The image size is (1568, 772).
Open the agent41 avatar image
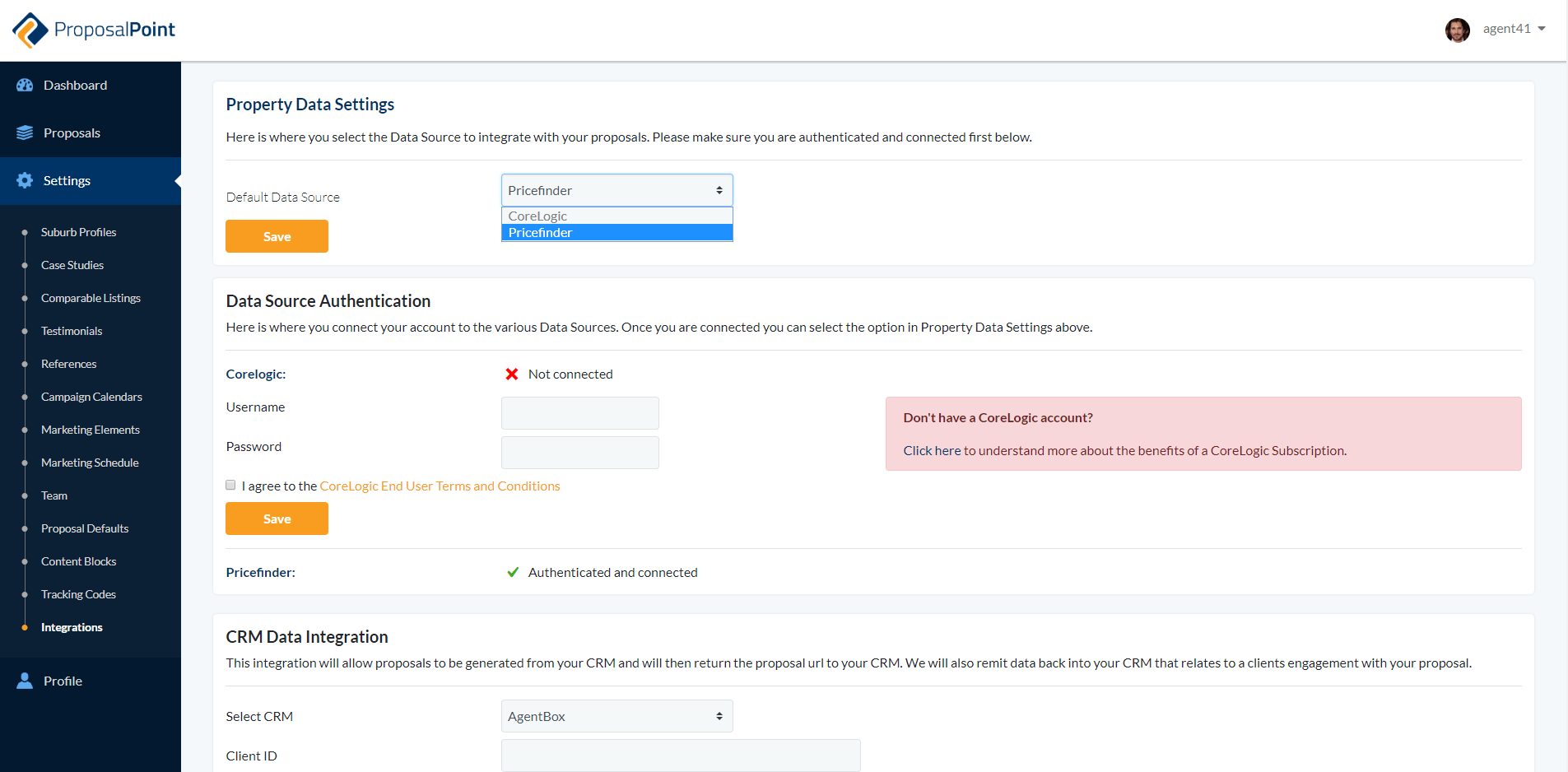1457,30
